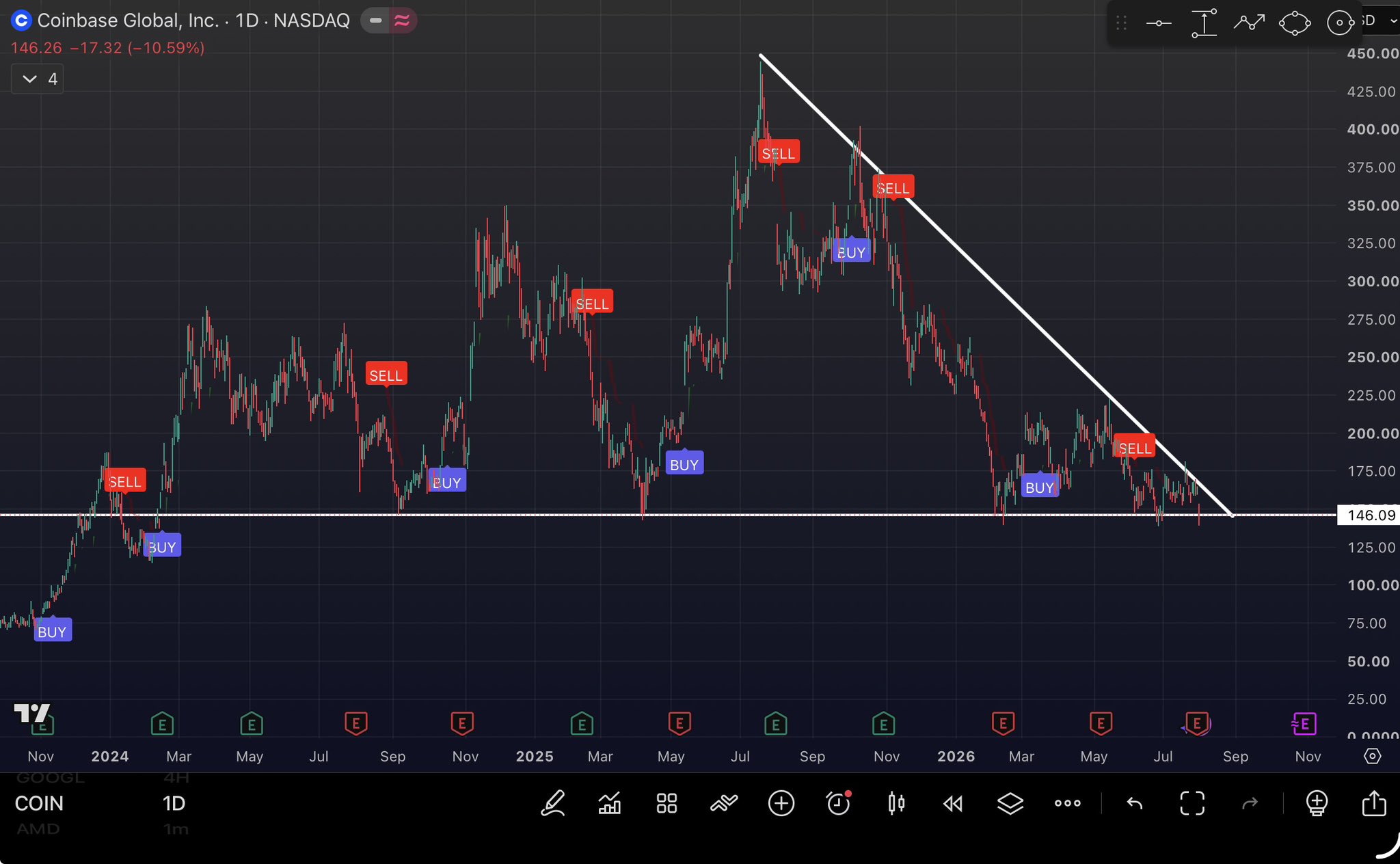Open the COIN symbol search

pyautogui.click(x=39, y=803)
